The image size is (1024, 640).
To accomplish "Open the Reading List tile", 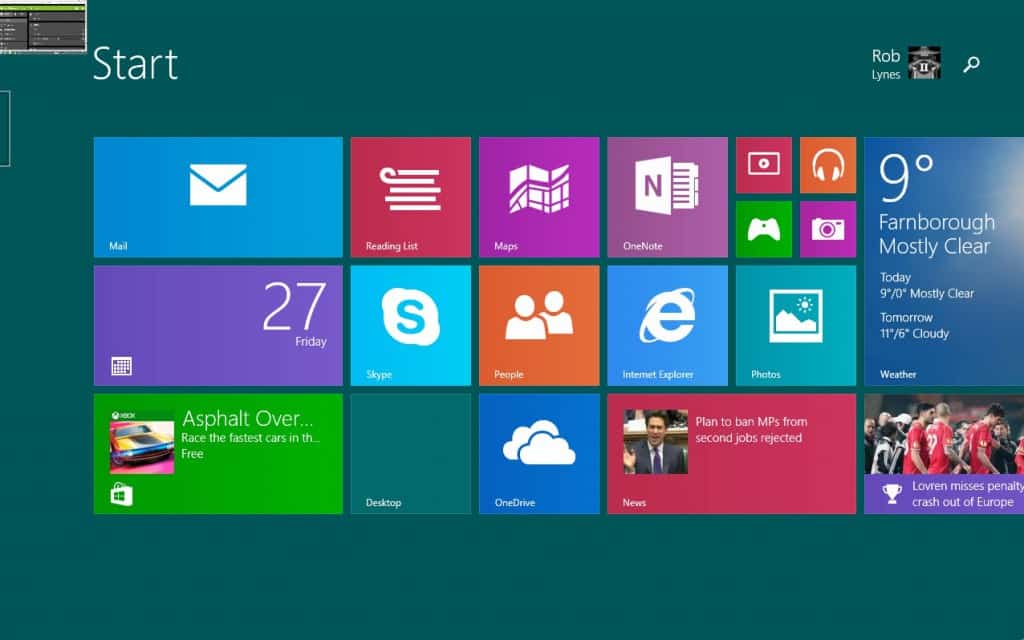I will [x=411, y=197].
